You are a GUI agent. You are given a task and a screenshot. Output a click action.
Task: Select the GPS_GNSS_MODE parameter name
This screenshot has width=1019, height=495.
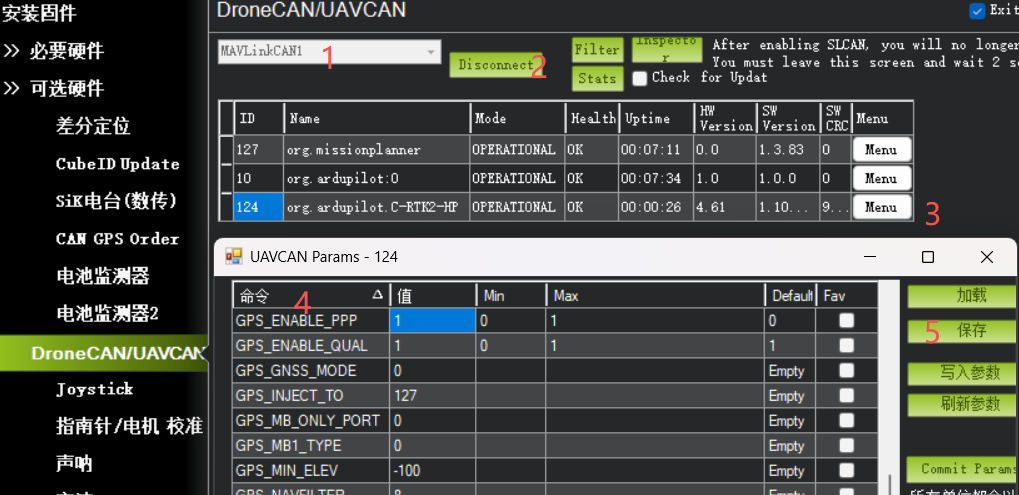[311, 371]
